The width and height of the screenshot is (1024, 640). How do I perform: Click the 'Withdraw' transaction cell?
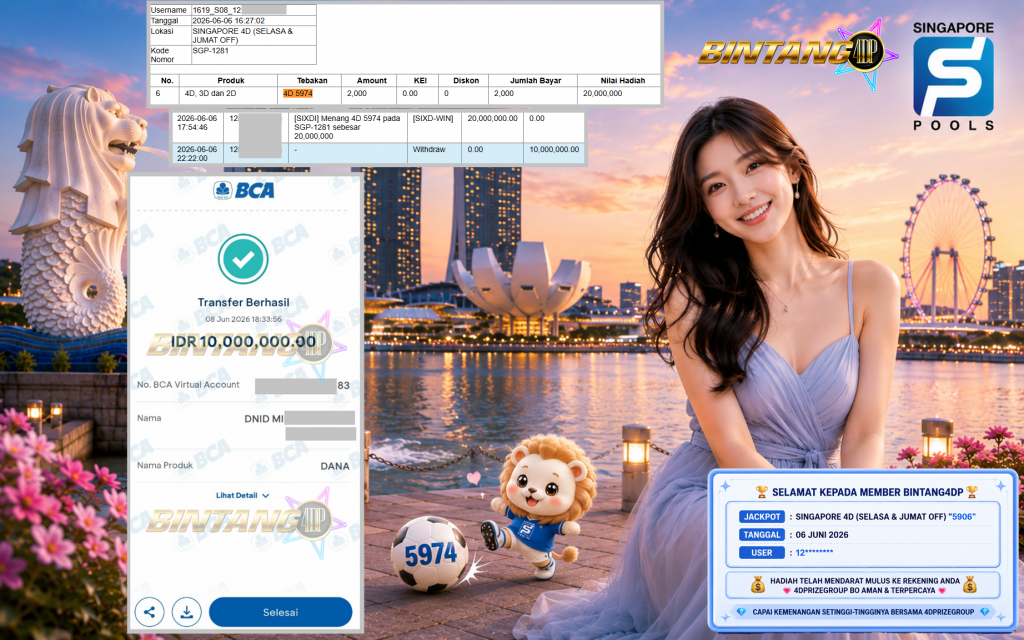pyautogui.click(x=429, y=150)
